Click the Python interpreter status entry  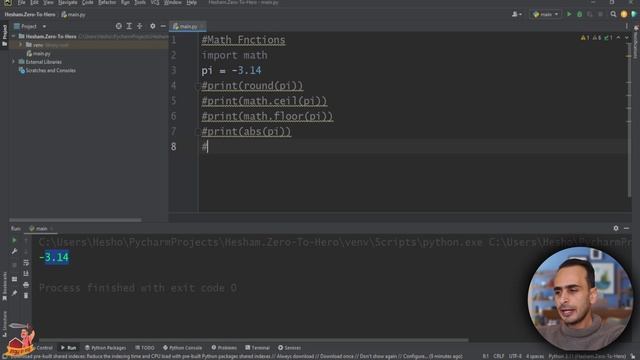pyautogui.click(x=587, y=356)
